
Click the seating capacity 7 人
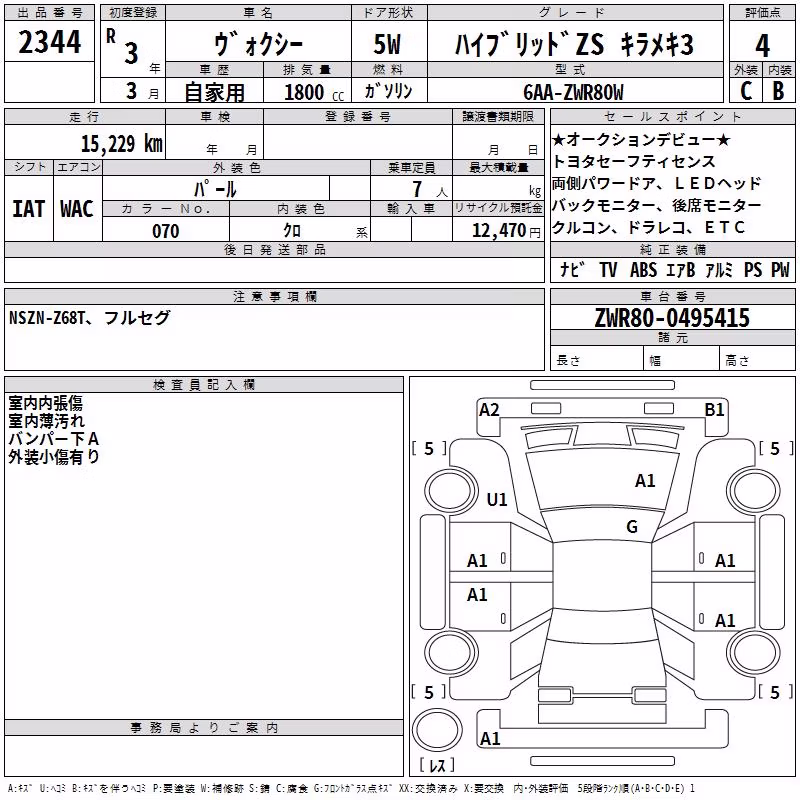pyautogui.click(x=430, y=189)
